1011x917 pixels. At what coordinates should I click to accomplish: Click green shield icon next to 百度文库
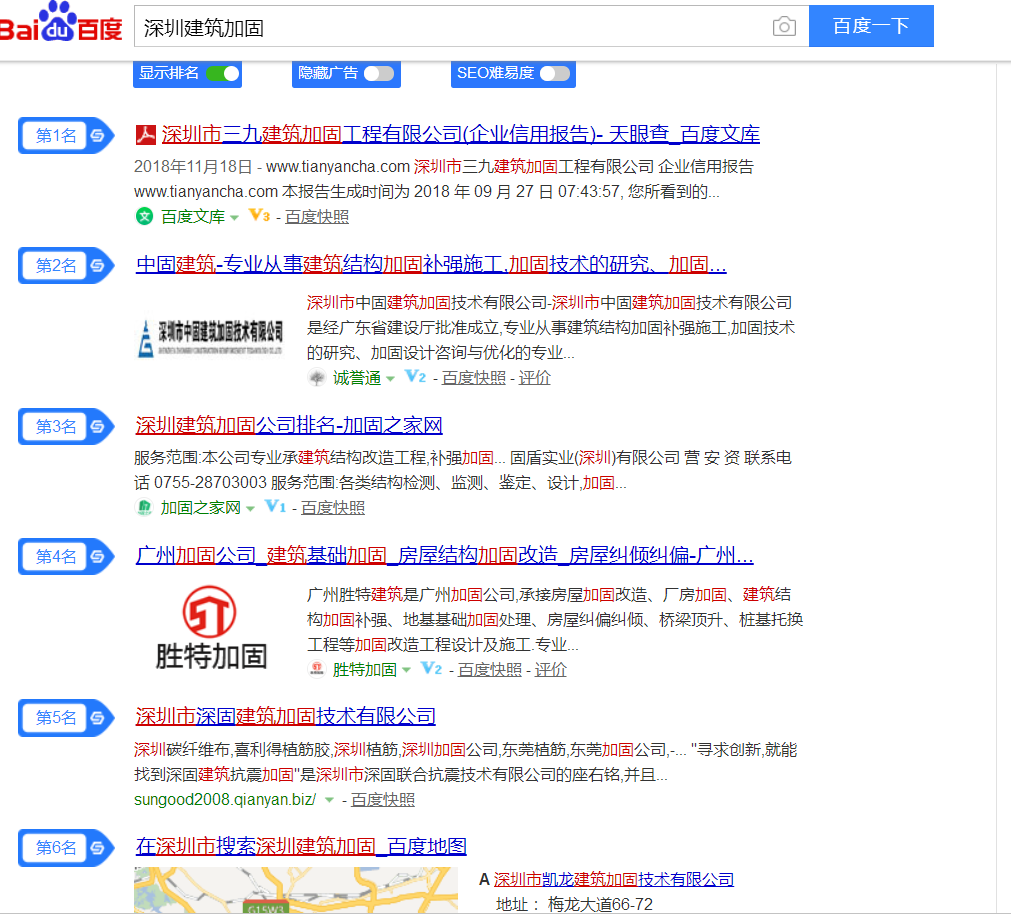[x=144, y=217]
